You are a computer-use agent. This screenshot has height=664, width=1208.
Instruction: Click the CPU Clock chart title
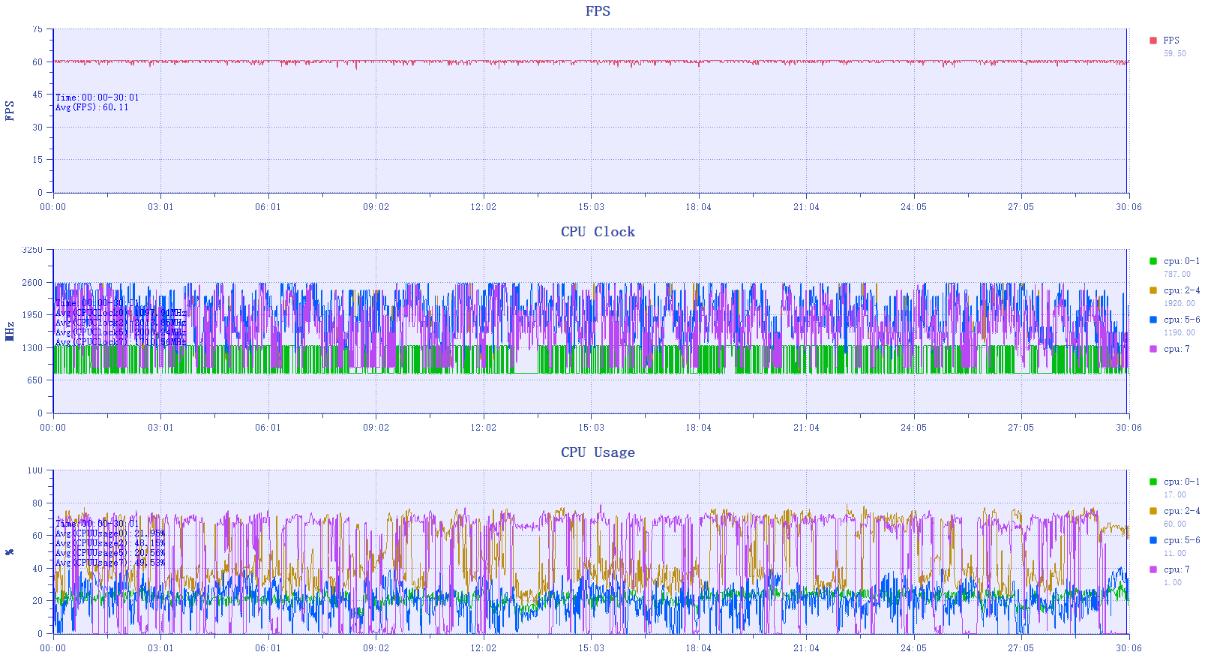(x=598, y=231)
